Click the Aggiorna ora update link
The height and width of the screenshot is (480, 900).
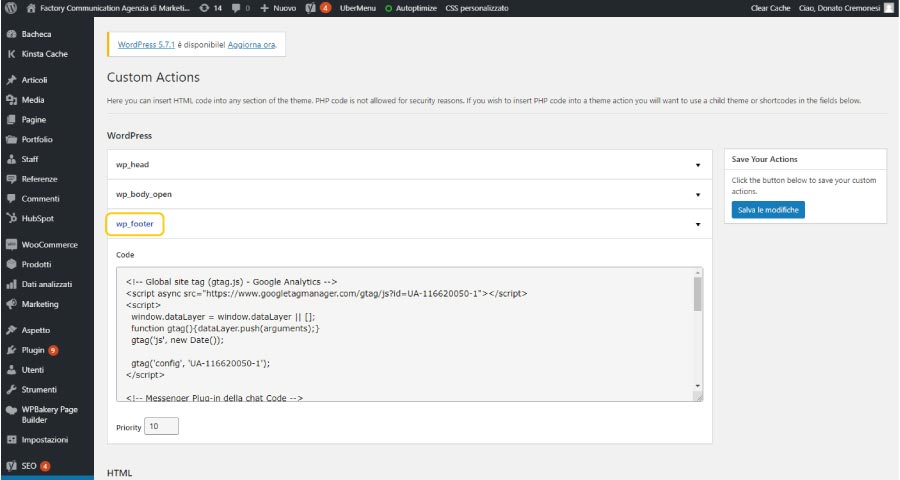[251, 44]
